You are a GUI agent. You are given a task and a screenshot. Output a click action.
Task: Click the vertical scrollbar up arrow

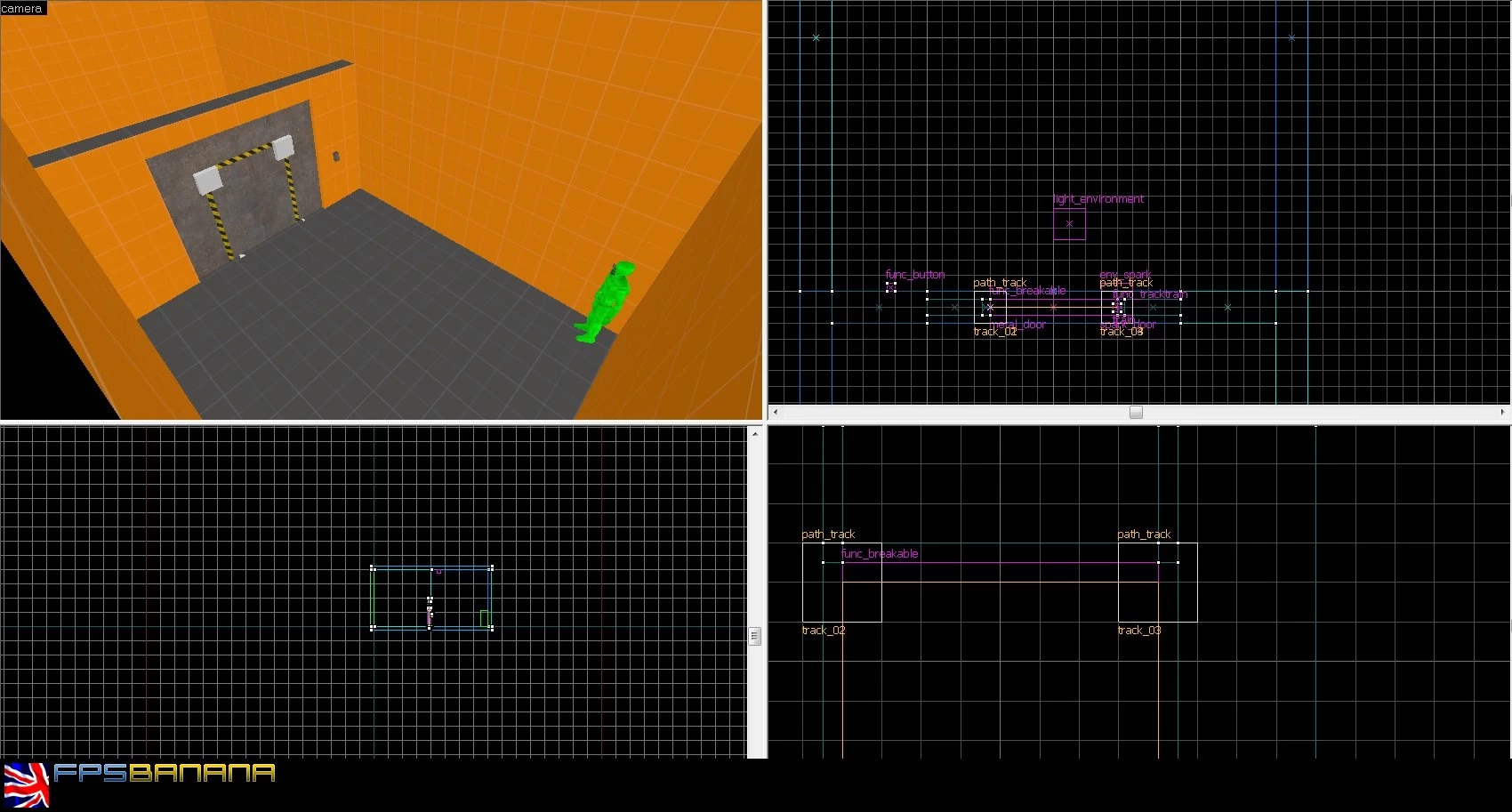754,434
